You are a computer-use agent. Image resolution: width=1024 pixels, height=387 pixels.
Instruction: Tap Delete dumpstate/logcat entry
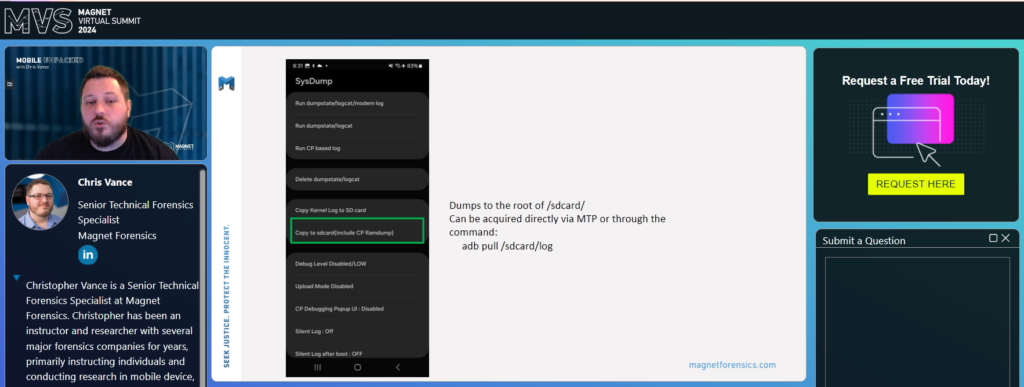pyautogui.click(x=357, y=179)
